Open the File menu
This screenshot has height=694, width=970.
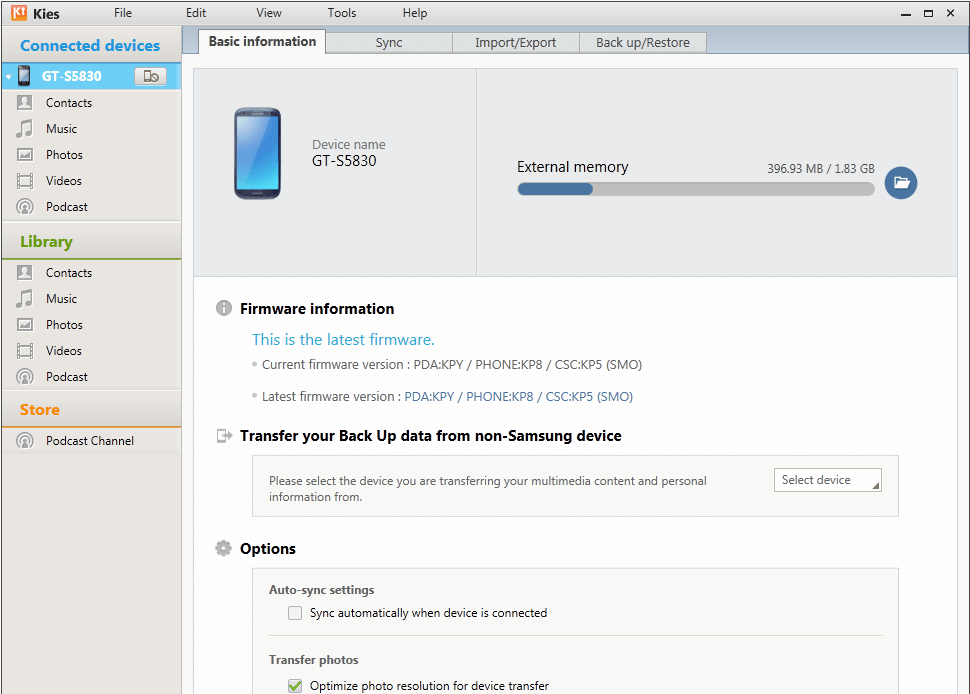tap(123, 13)
